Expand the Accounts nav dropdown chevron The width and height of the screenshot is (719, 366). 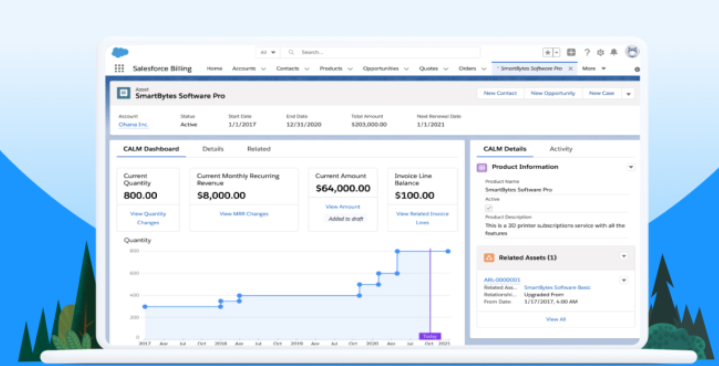(263, 69)
